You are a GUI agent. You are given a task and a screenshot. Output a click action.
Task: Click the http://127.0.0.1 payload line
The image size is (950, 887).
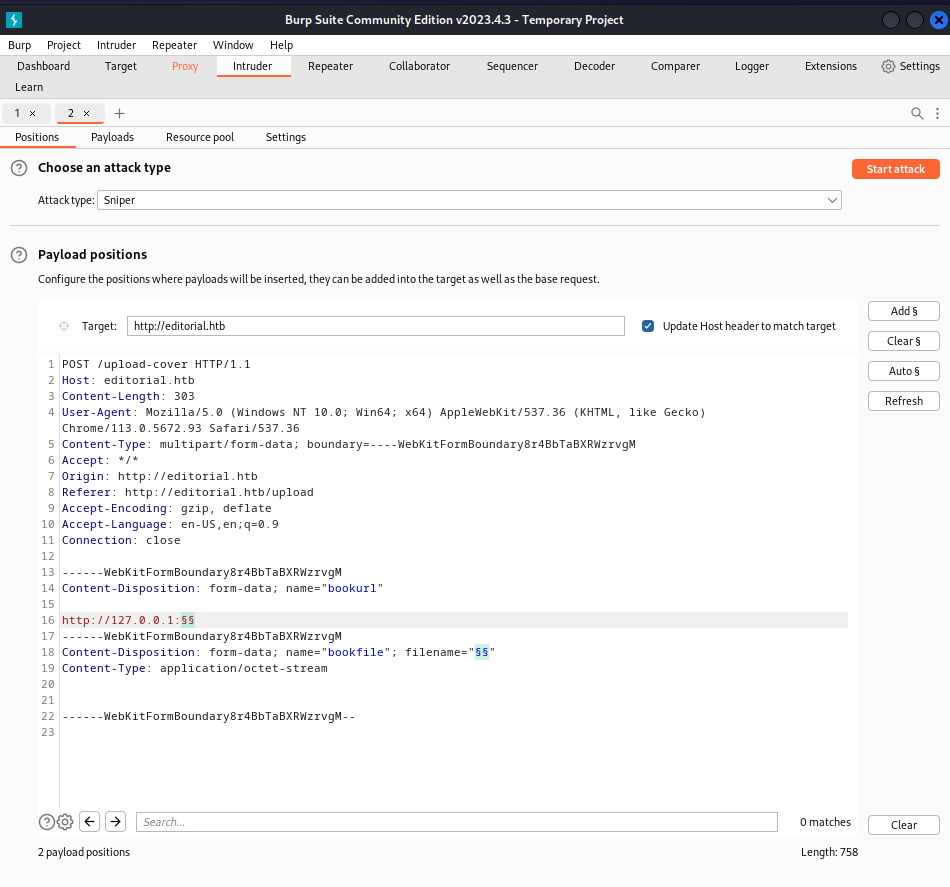128,620
